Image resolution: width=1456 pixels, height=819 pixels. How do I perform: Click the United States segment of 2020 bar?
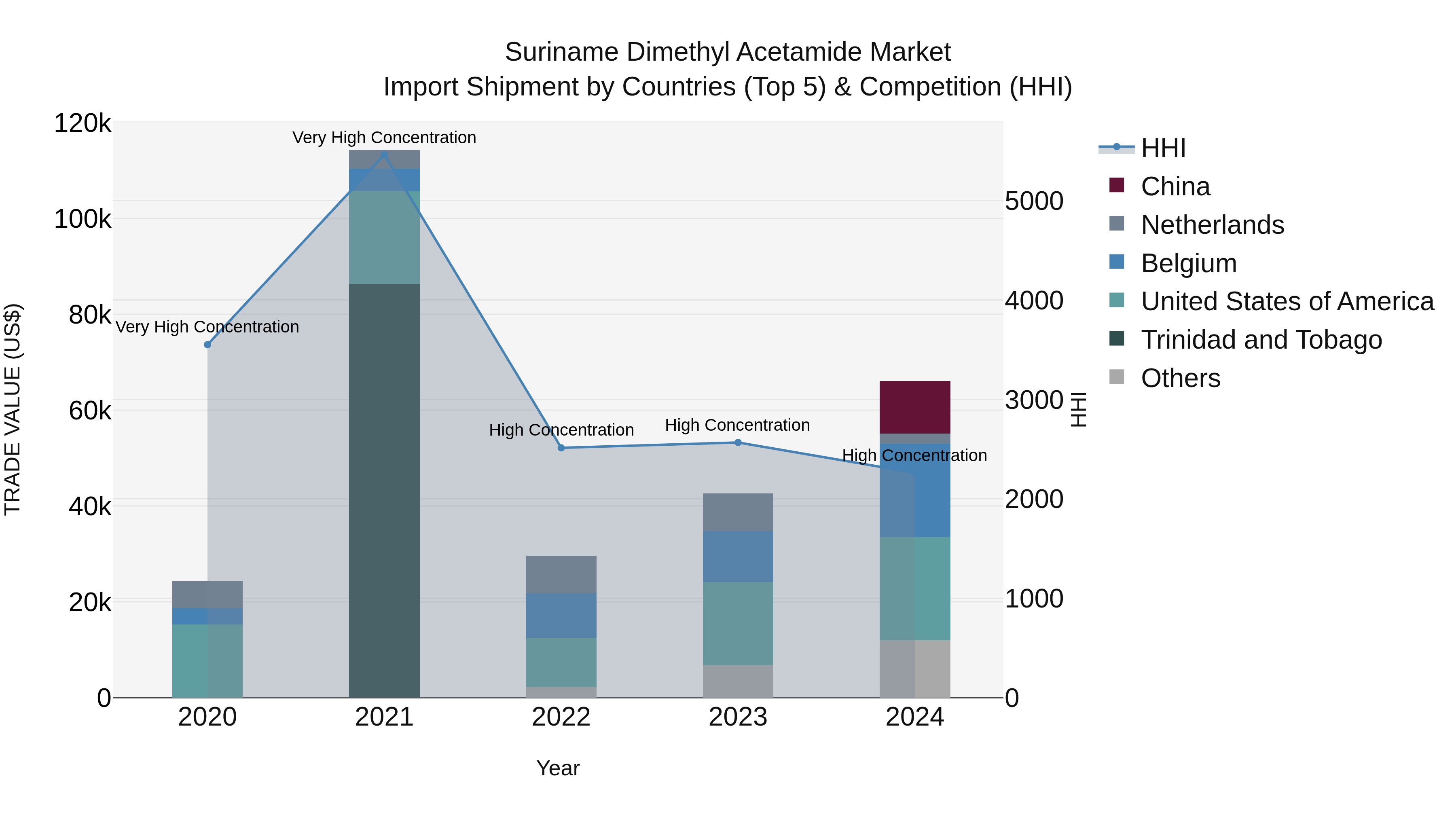pyautogui.click(x=207, y=661)
